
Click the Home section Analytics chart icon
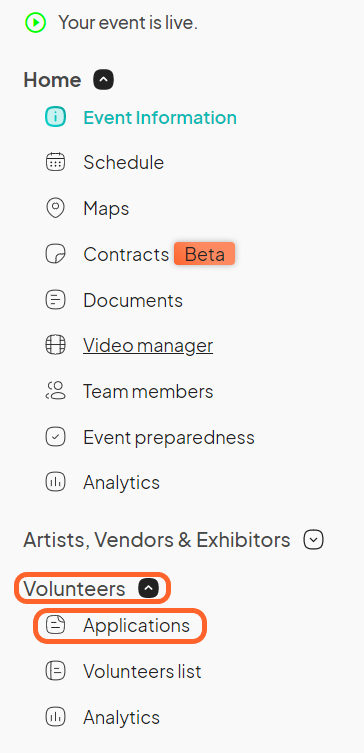[56, 482]
